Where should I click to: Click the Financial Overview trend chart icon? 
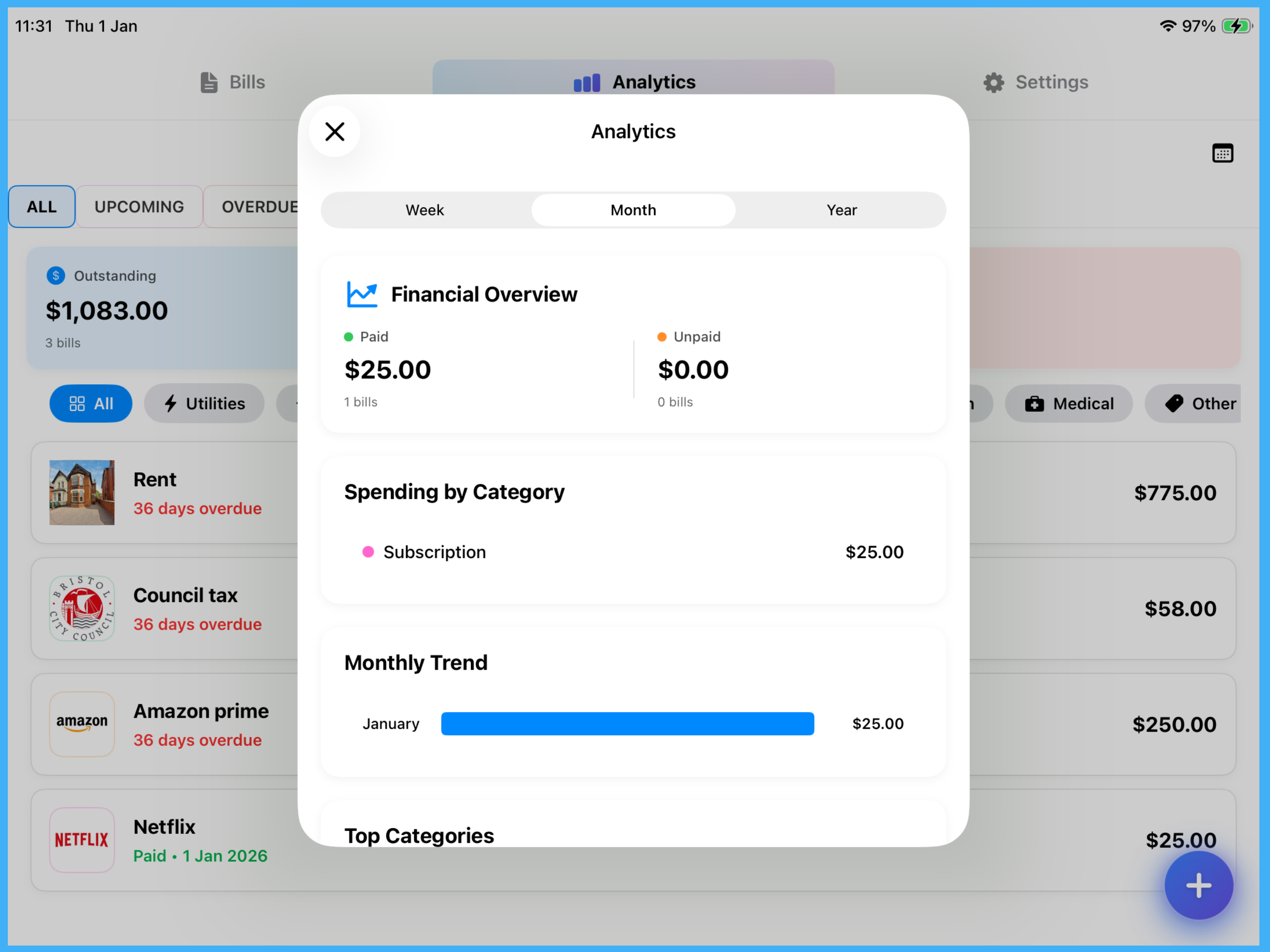(362, 294)
